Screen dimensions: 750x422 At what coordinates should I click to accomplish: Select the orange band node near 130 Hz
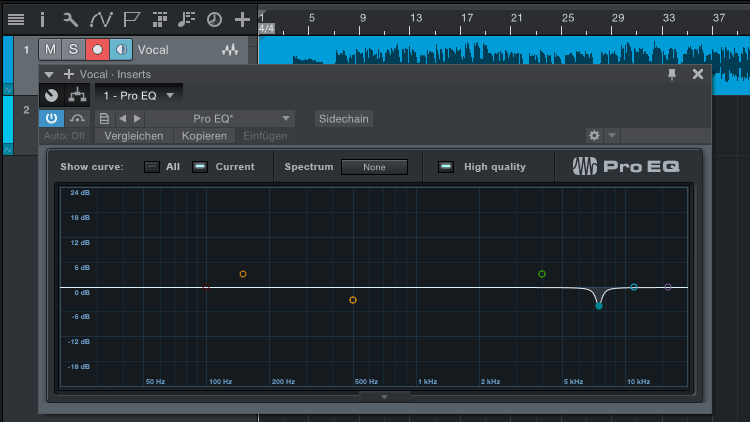243,274
